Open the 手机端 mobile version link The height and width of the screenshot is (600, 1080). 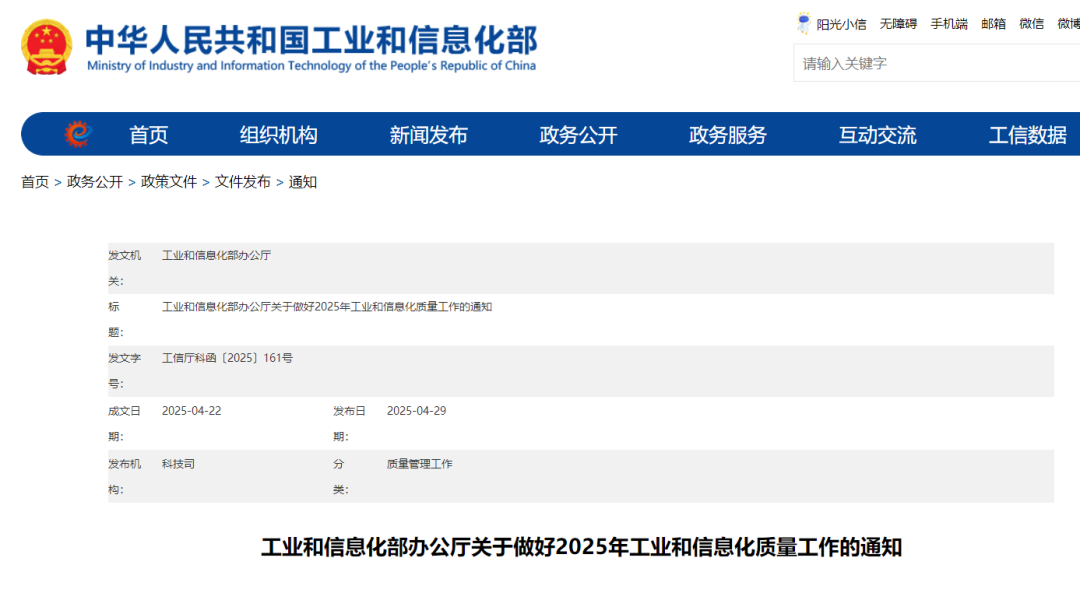coord(949,24)
